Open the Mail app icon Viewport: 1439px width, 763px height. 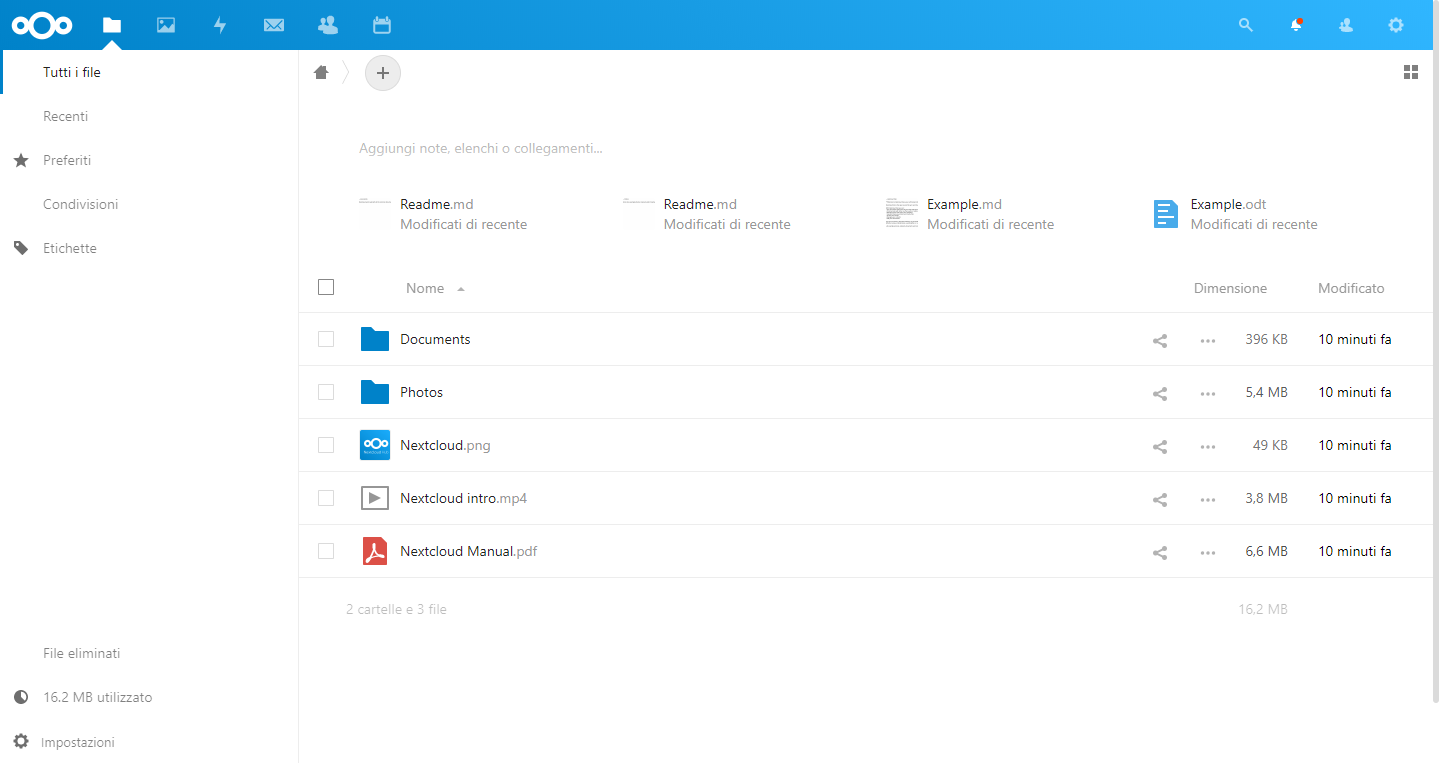point(273,25)
